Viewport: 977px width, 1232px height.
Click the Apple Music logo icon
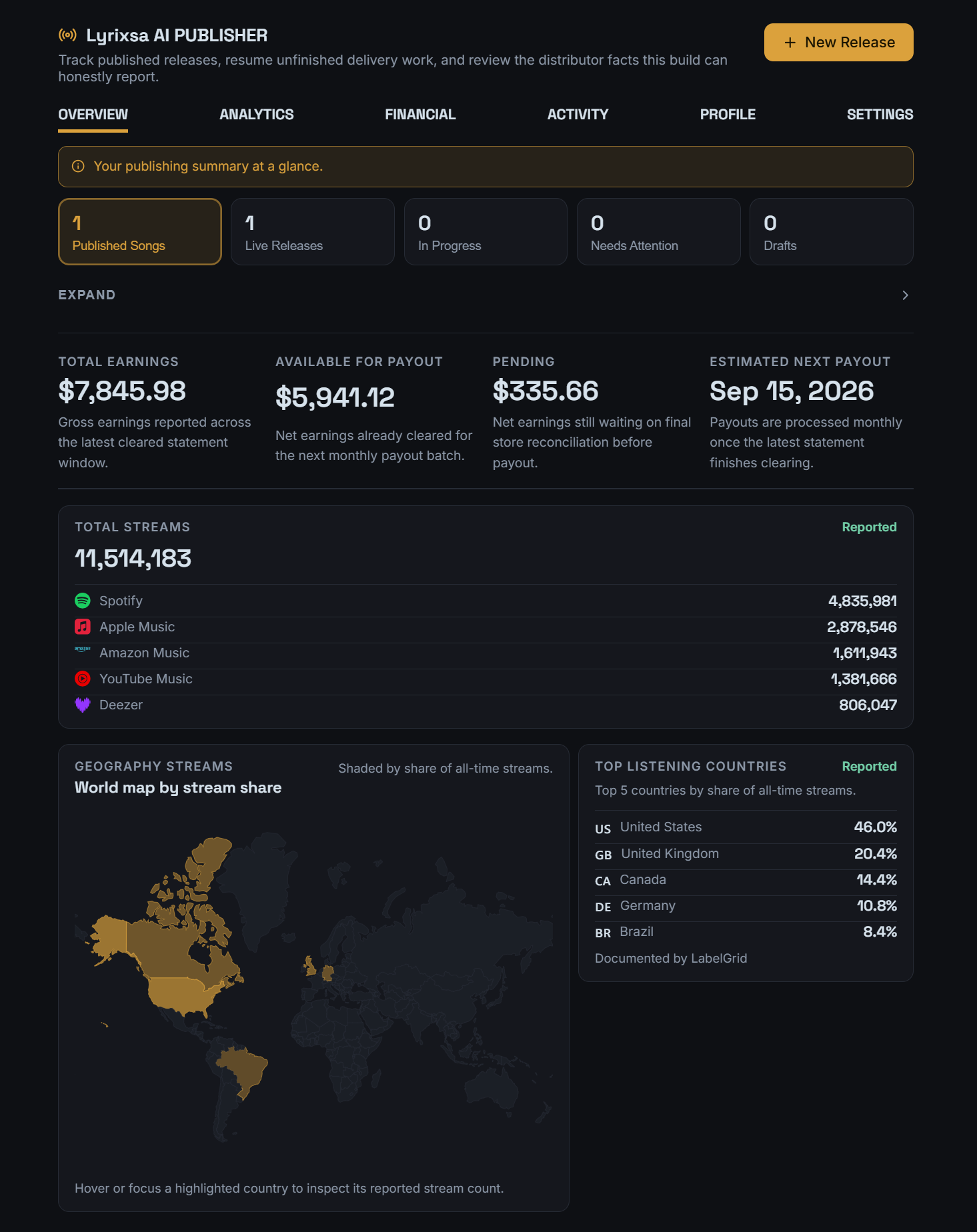83,627
